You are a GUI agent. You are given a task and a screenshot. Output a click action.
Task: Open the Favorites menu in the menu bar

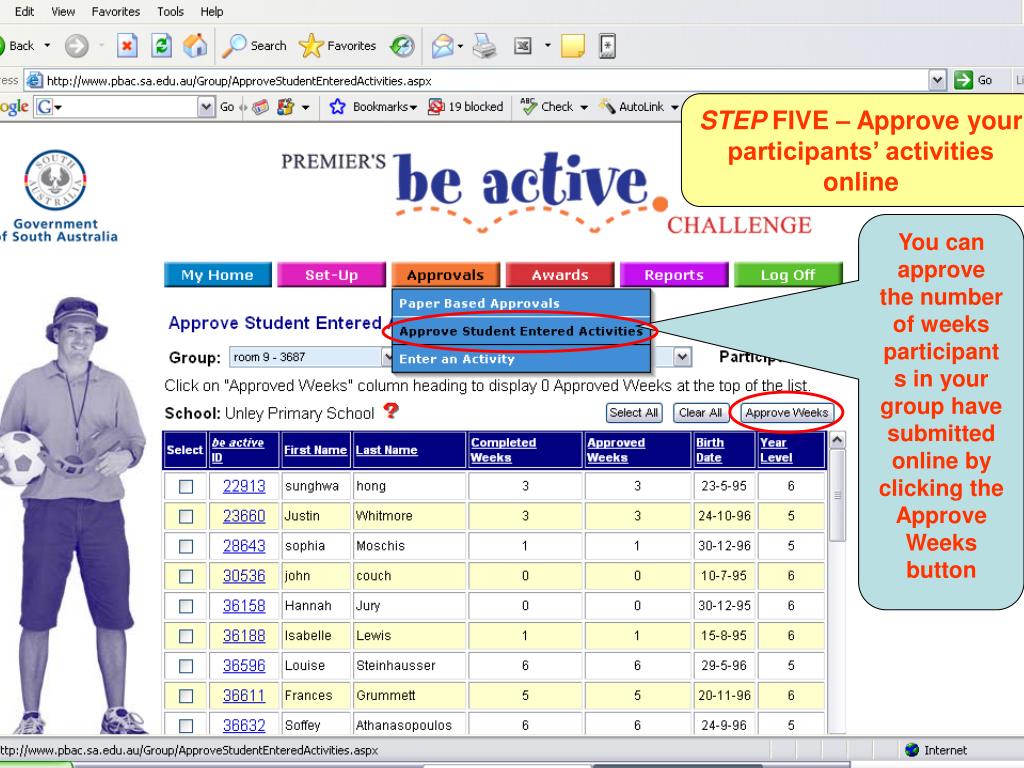pyautogui.click(x=116, y=11)
